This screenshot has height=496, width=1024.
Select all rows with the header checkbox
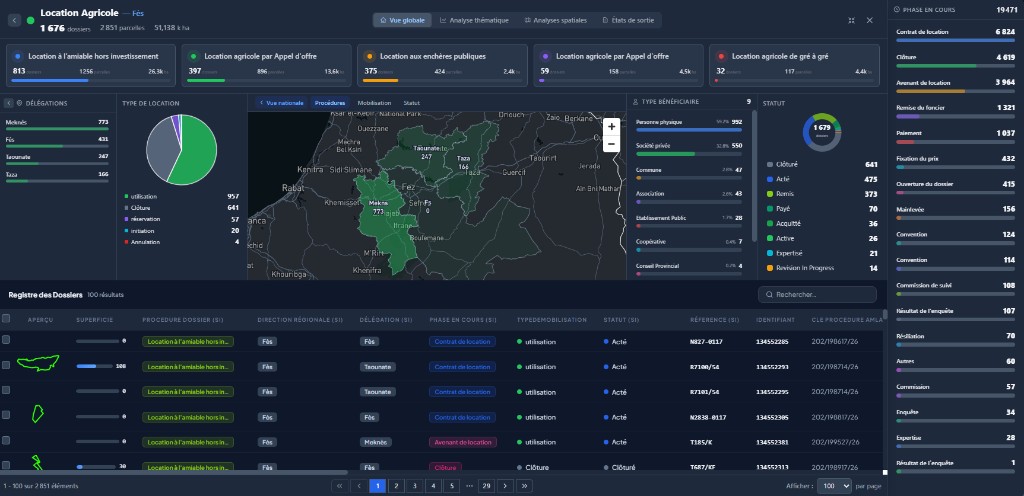tap(6, 318)
